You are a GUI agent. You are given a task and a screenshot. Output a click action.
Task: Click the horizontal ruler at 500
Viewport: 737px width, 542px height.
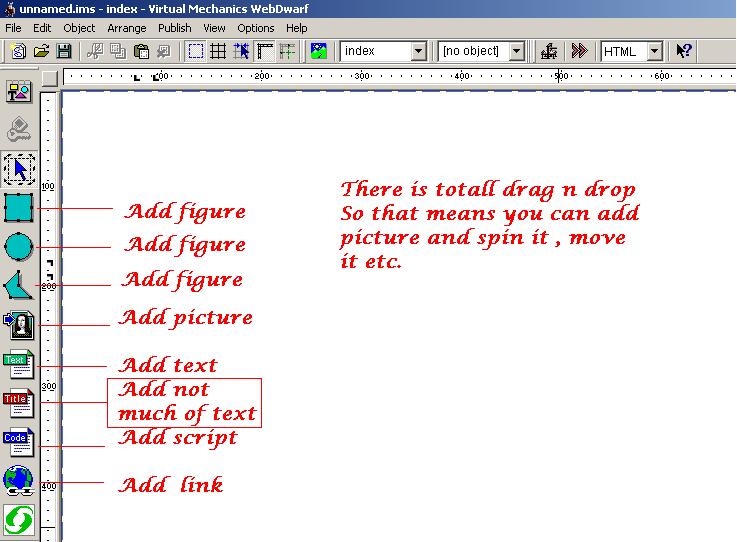559,76
